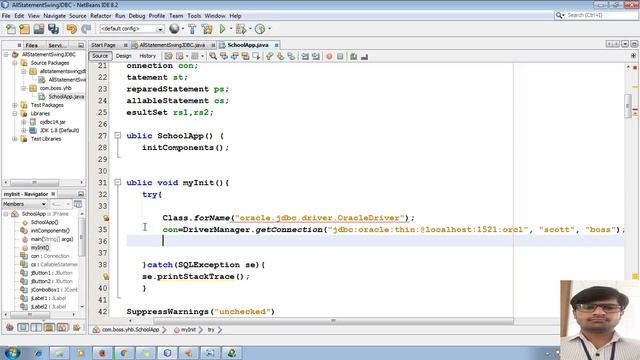
Task: Click the New Project toolbar icon
Action: [24, 29]
